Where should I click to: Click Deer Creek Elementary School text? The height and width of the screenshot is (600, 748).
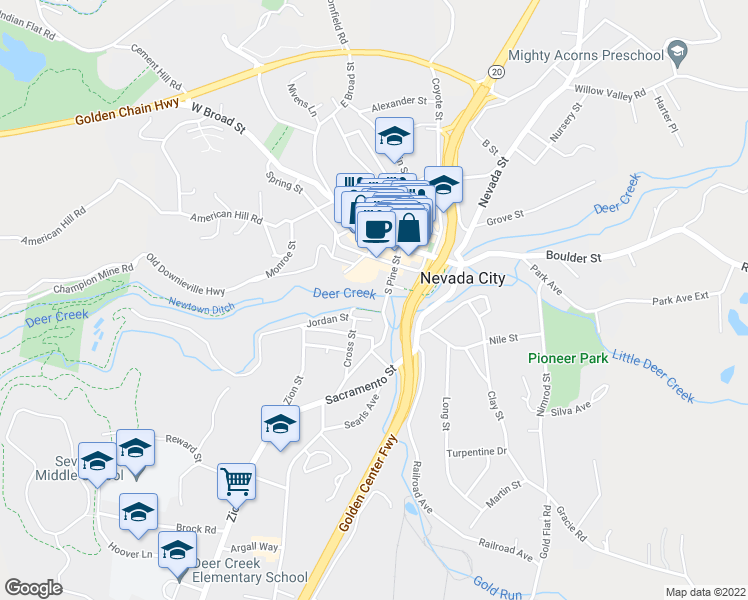click(x=249, y=570)
